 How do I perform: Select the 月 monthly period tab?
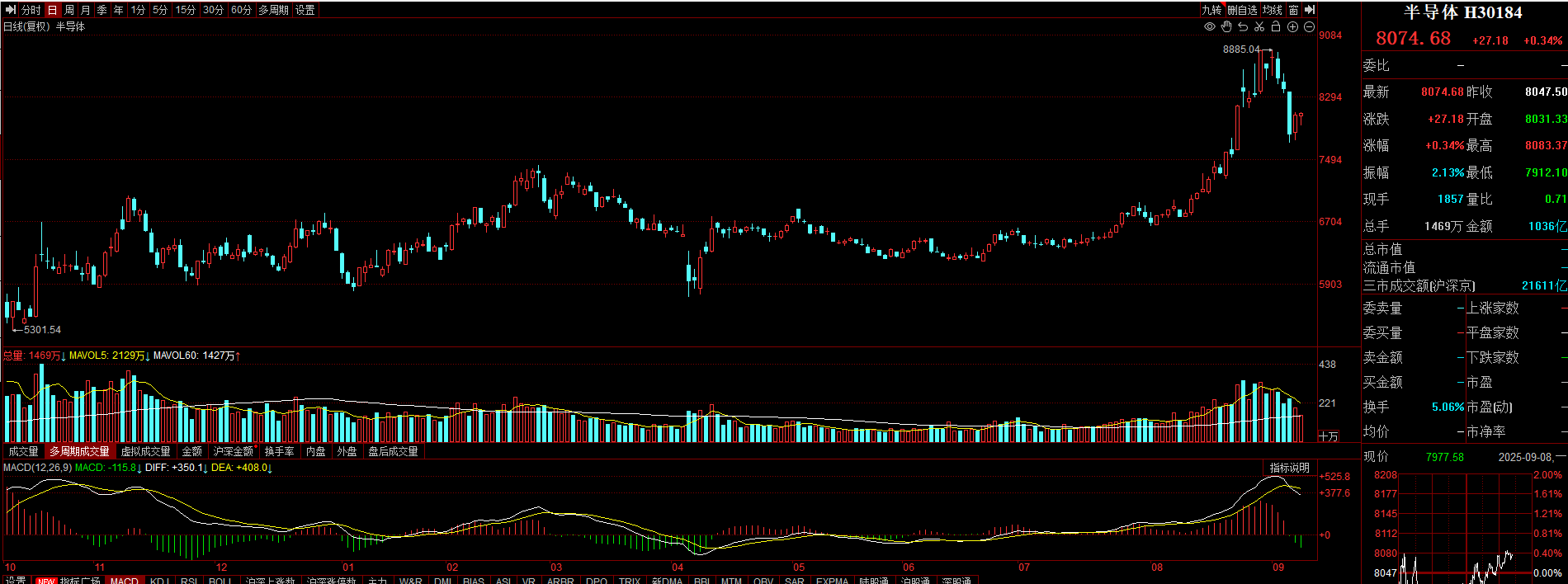(x=86, y=10)
